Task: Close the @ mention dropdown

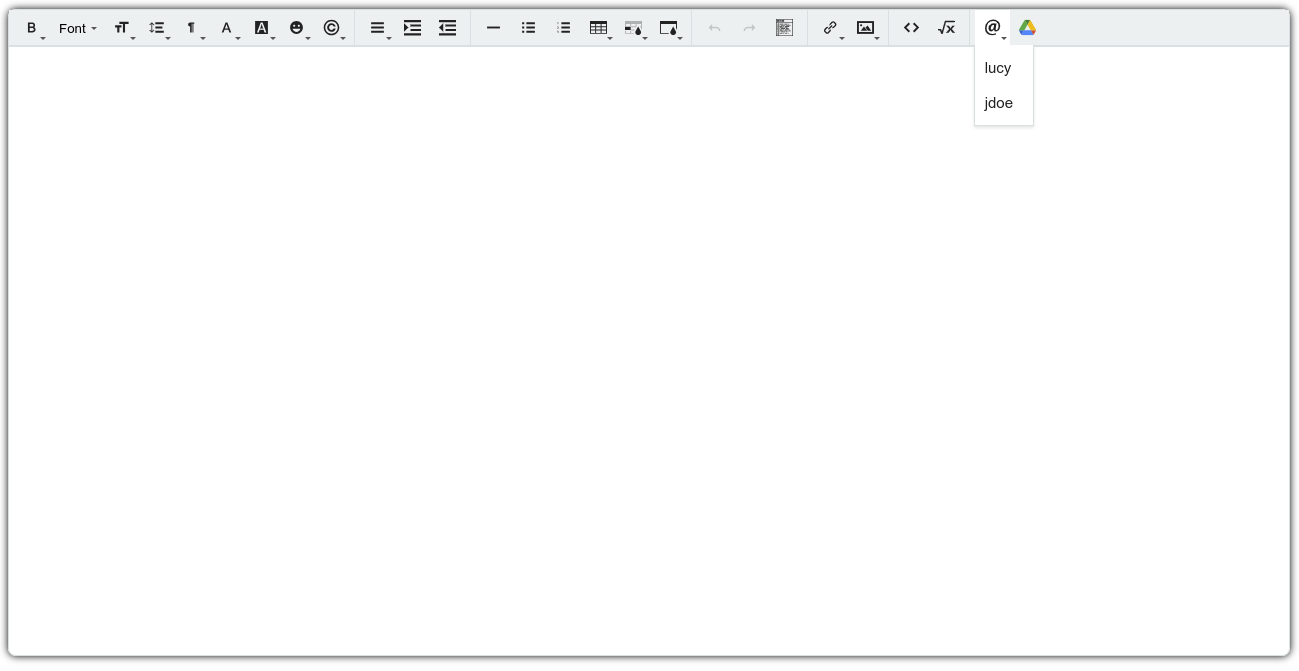Action: [993, 28]
